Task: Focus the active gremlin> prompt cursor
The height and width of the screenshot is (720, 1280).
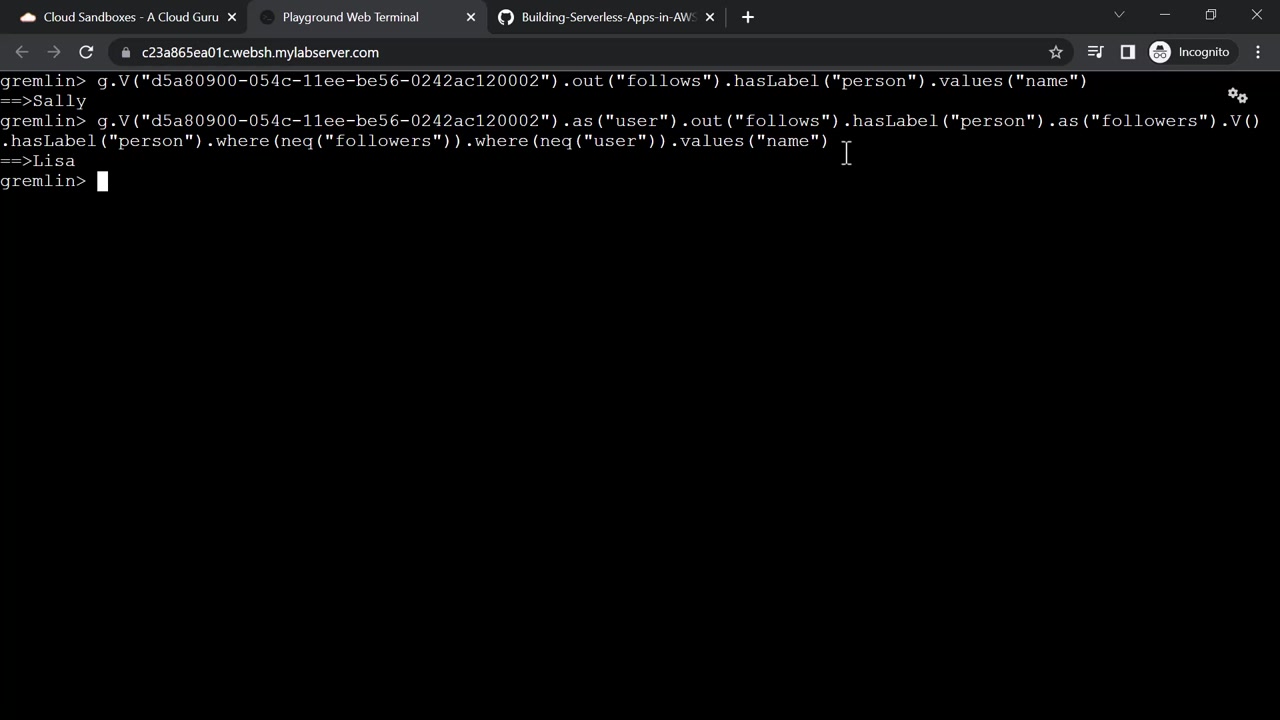Action: click(x=102, y=181)
